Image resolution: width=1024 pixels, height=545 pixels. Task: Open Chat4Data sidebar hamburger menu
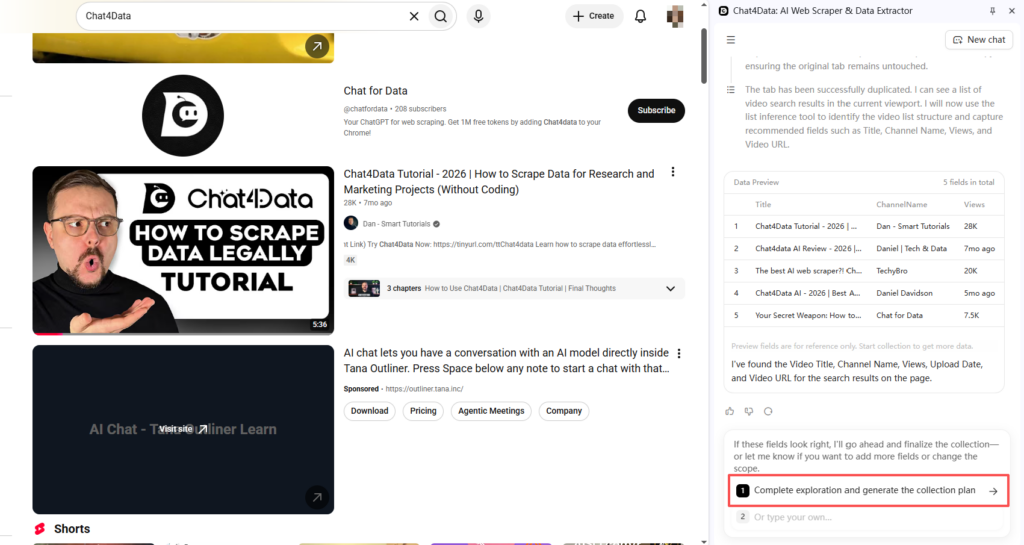[731, 40]
